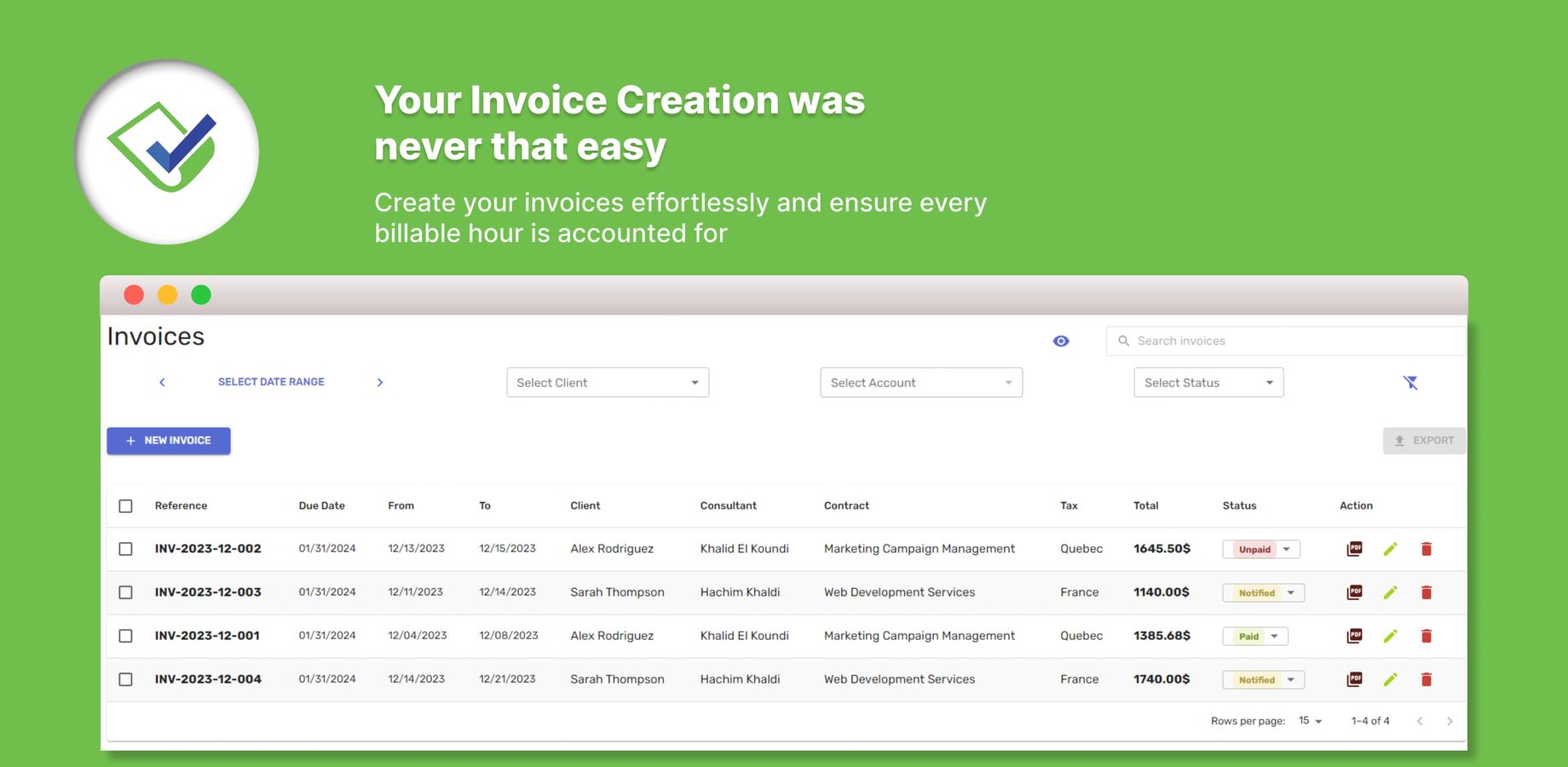Sort by the Tax column header
The image size is (1568, 767).
[1069, 505]
